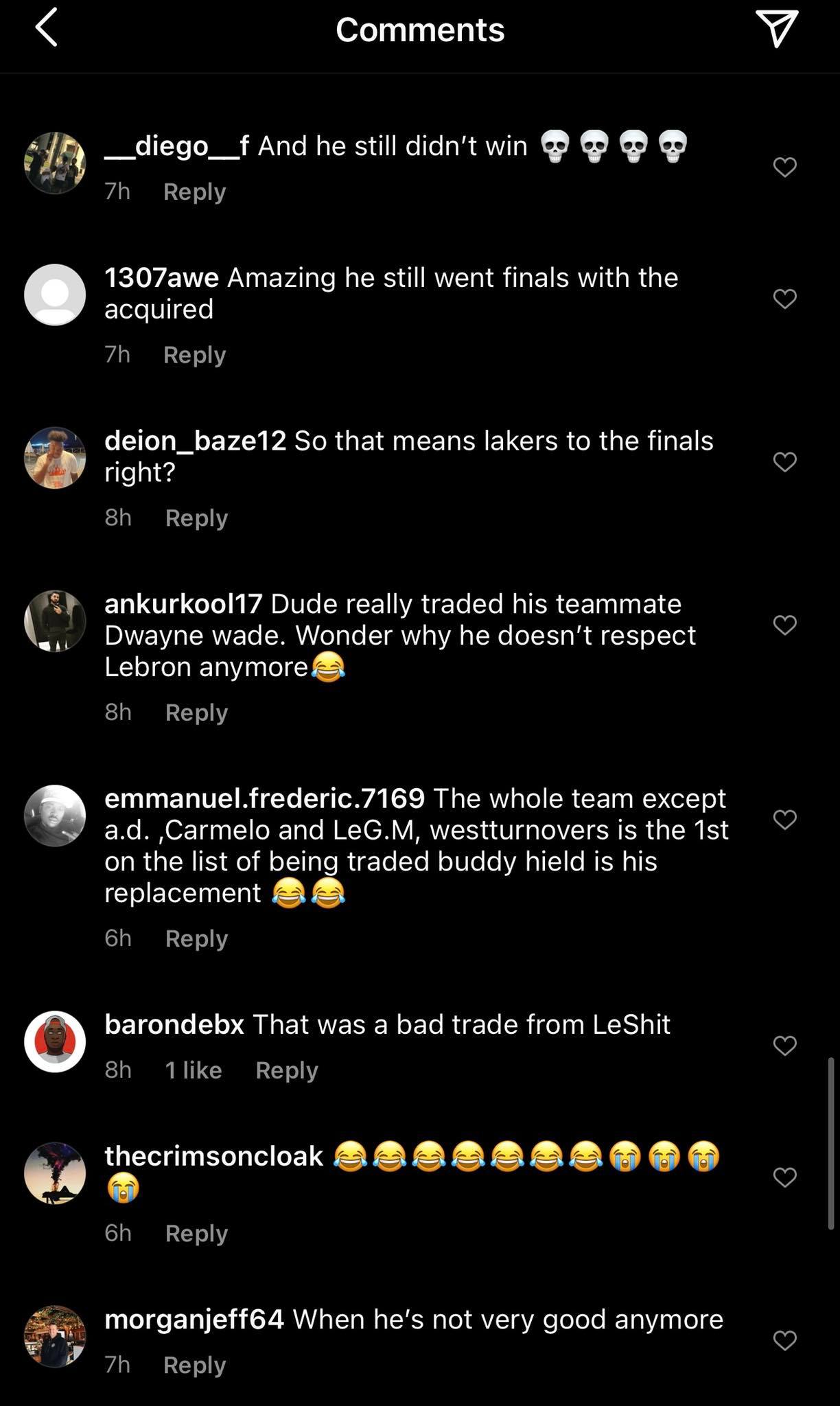
Task: Click barondebx's red profile picture
Action: click(55, 1041)
